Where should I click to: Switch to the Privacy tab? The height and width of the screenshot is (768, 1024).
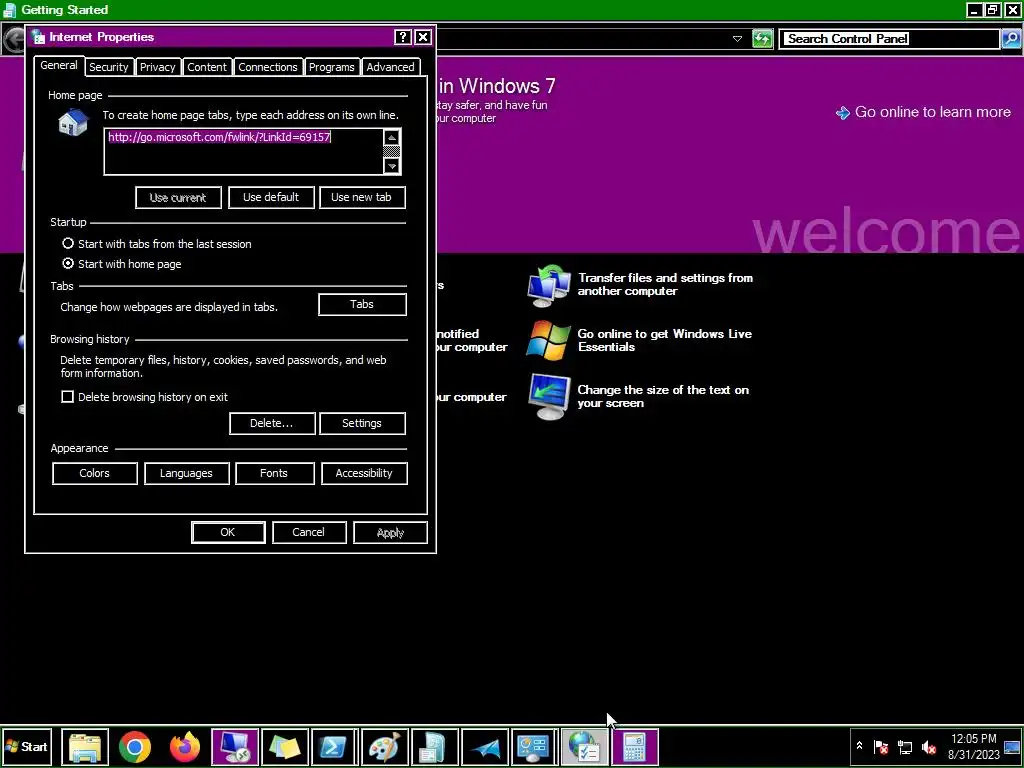tap(157, 67)
